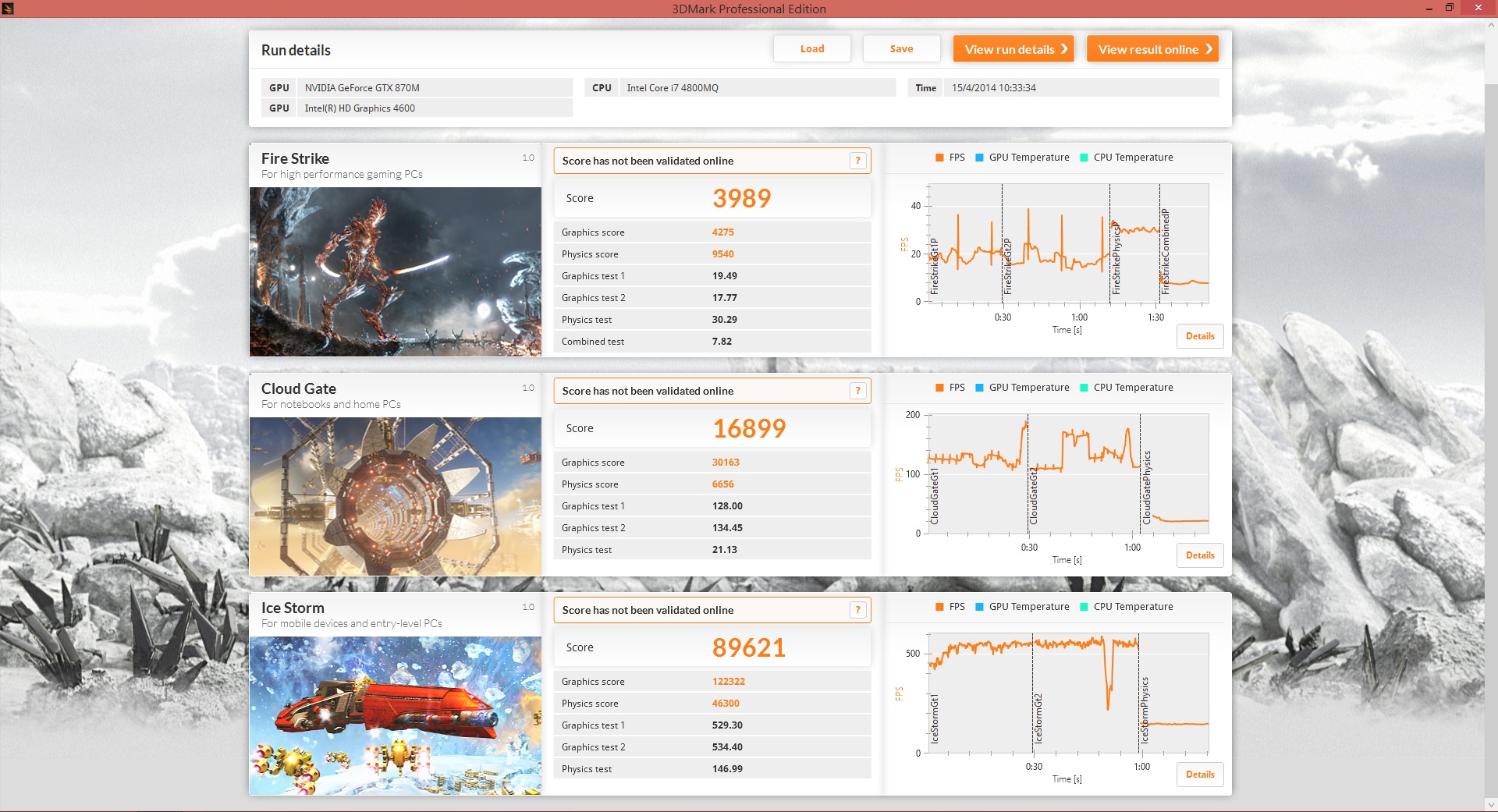This screenshot has height=812, width=1498.
Task: Click the scrollbar down arrow
Action: [x=1491, y=805]
